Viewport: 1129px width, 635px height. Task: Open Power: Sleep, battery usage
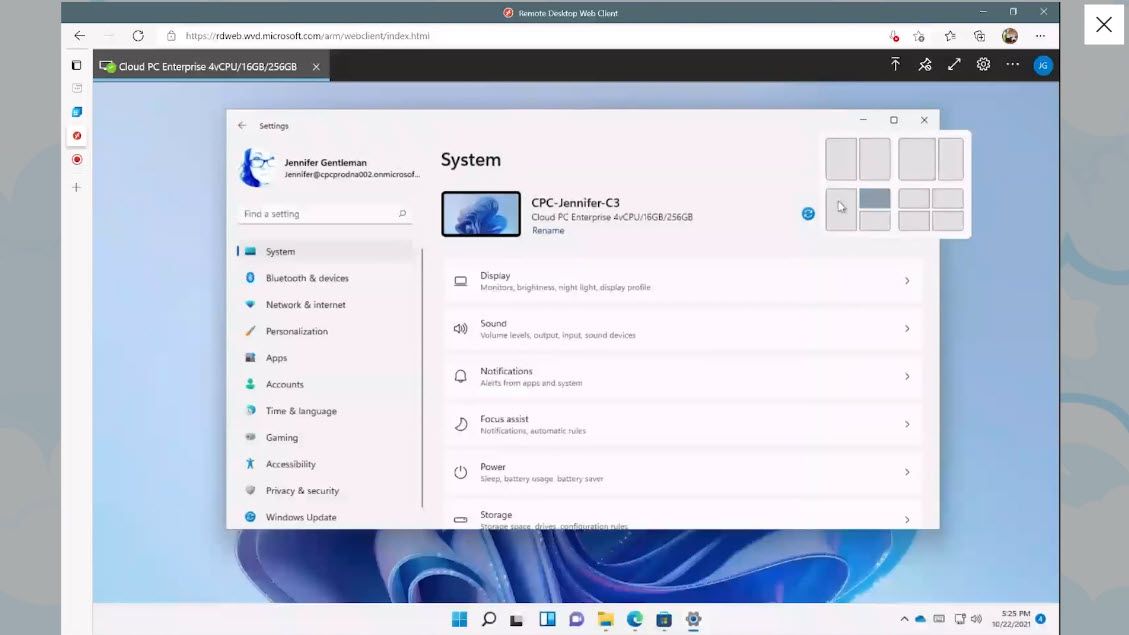pos(683,472)
